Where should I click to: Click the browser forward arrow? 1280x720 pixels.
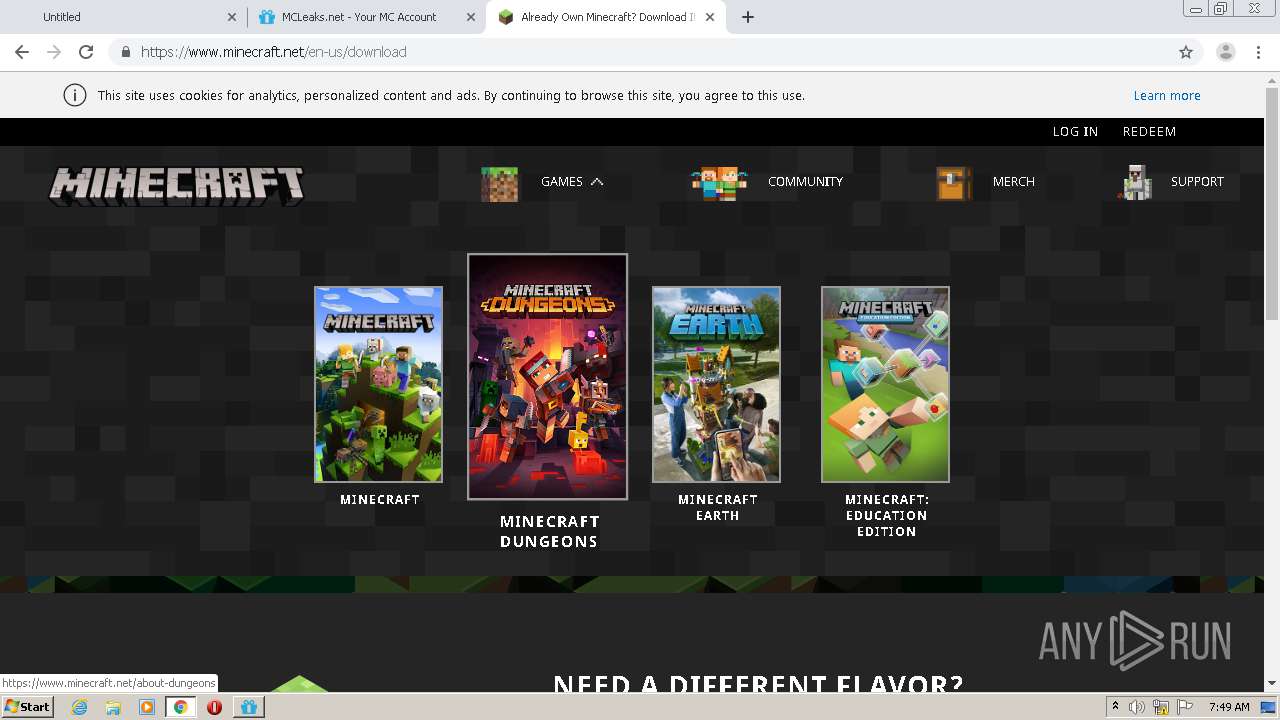[x=54, y=52]
